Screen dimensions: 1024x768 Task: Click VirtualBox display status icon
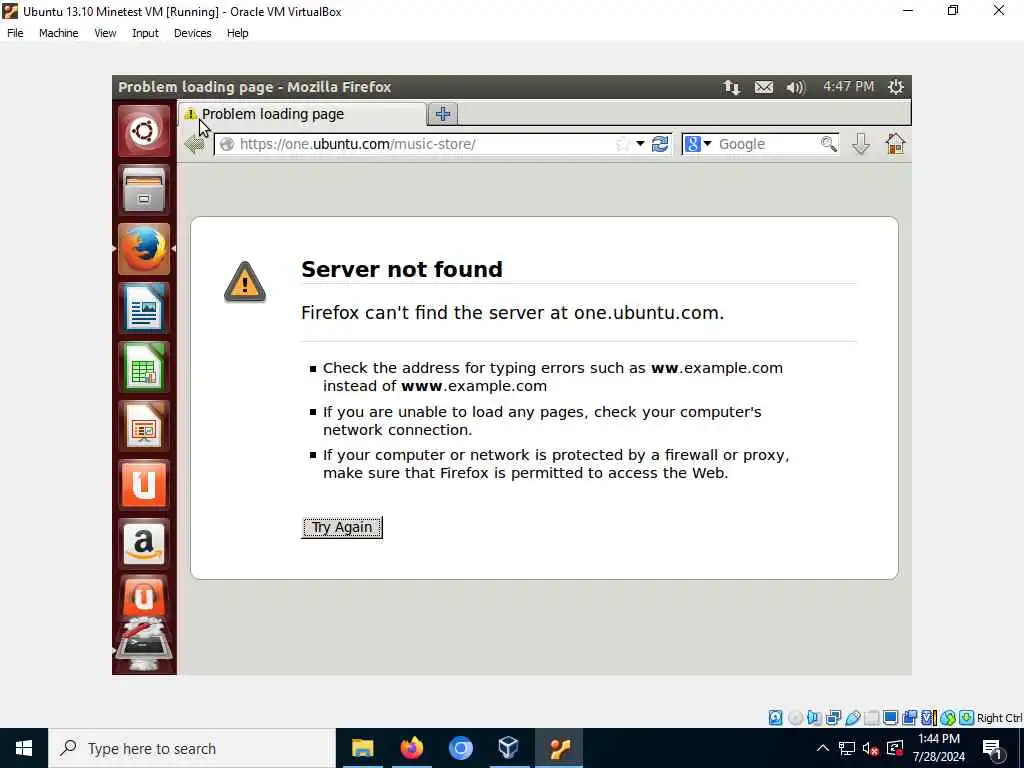click(890, 718)
